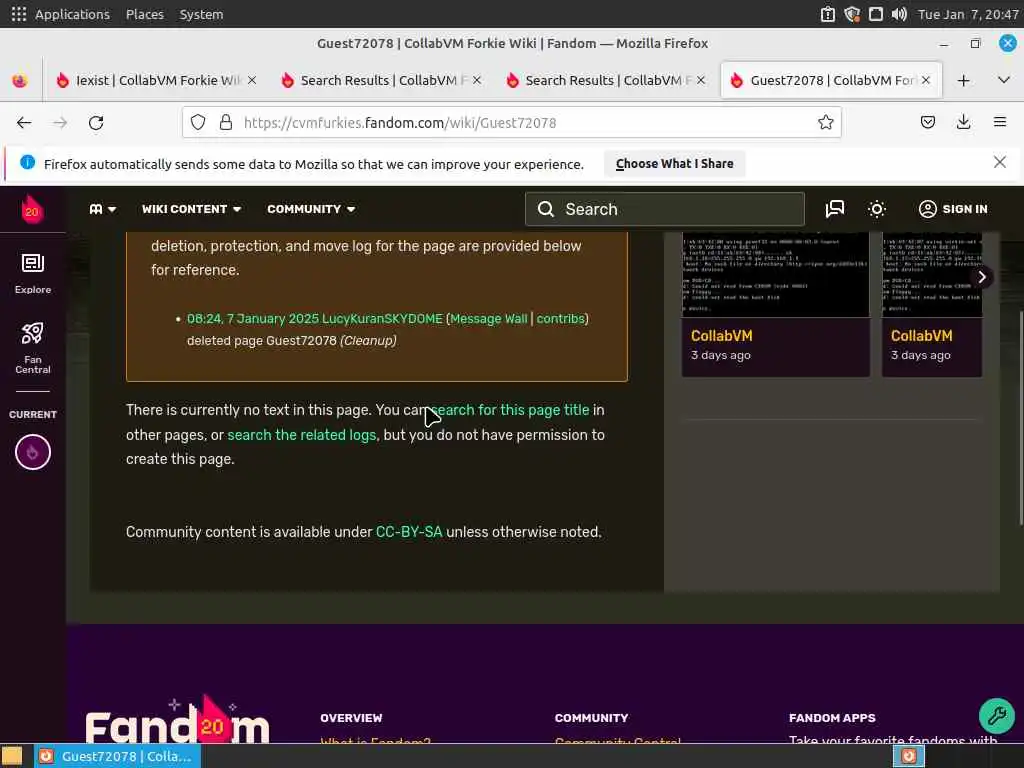Expand the COMMUNITY dropdown
Image resolution: width=1024 pixels, height=768 pixels.
pyautogui.click(x=311, y=209)
